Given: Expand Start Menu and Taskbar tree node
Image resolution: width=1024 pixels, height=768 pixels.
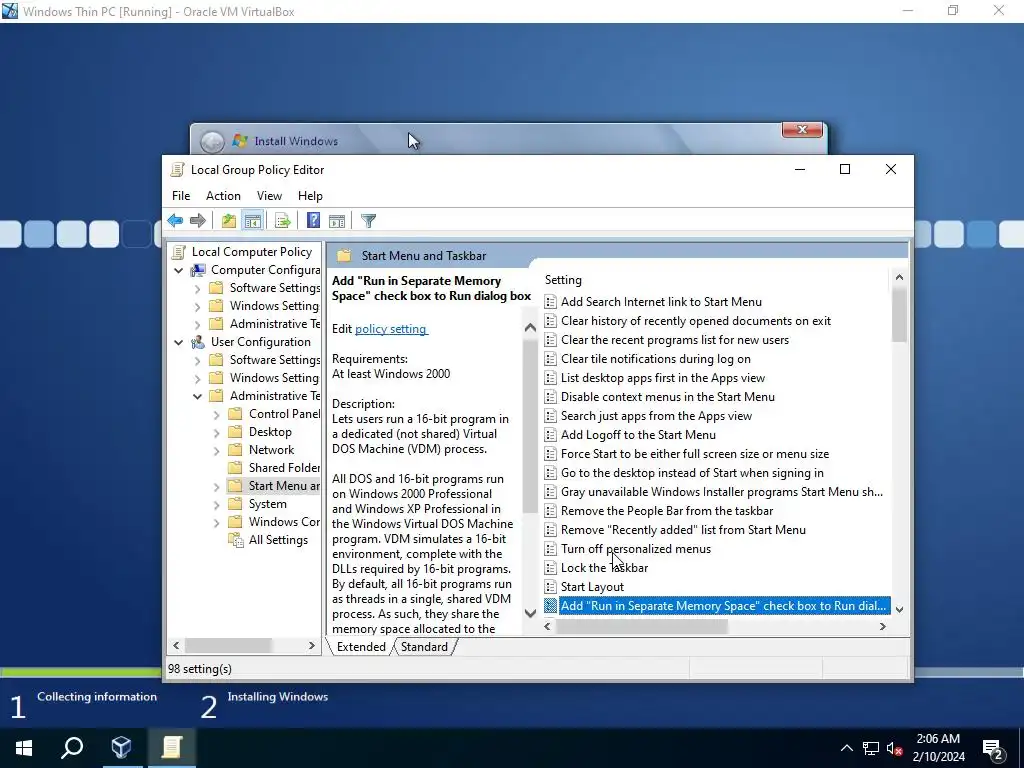Looking at the screenshot, I should 216,486.
